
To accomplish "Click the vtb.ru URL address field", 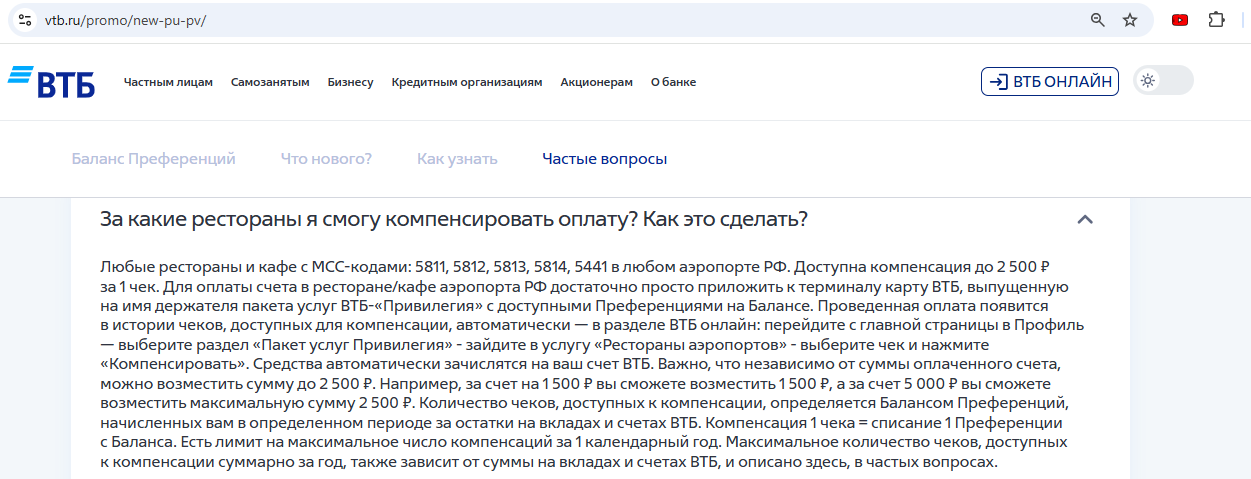I will [x=500, y=20].
